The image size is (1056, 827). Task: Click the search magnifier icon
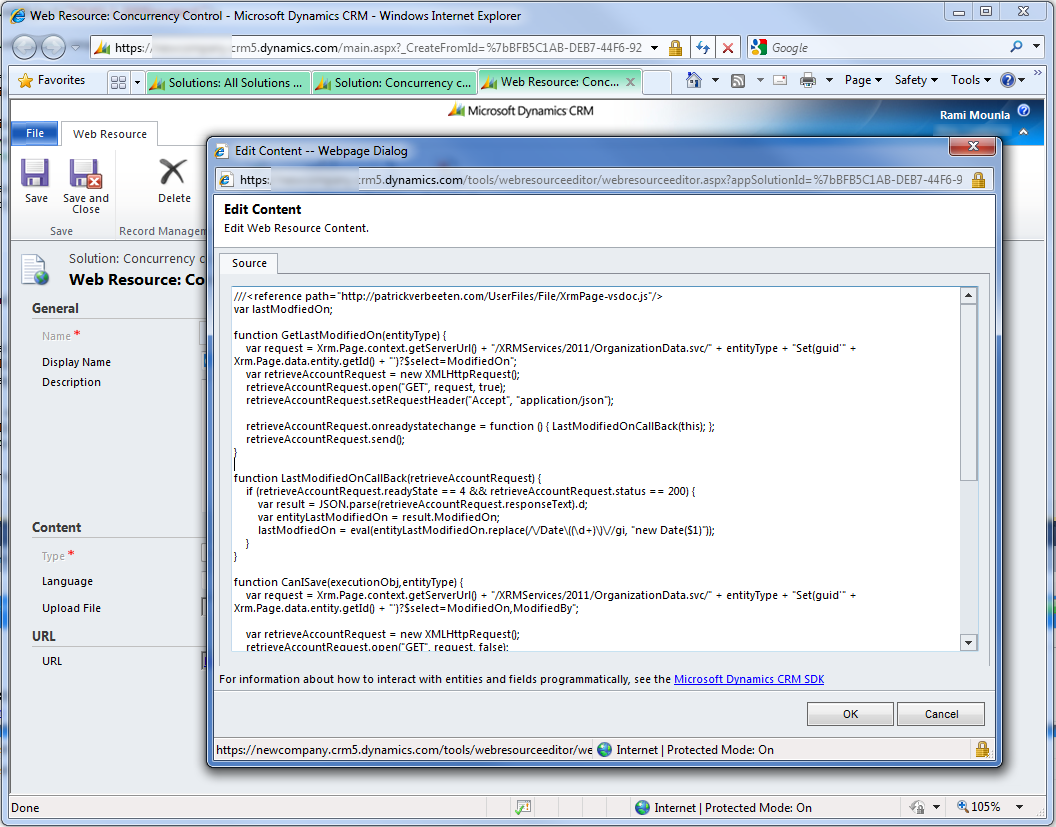click(x=1016, y=46)
